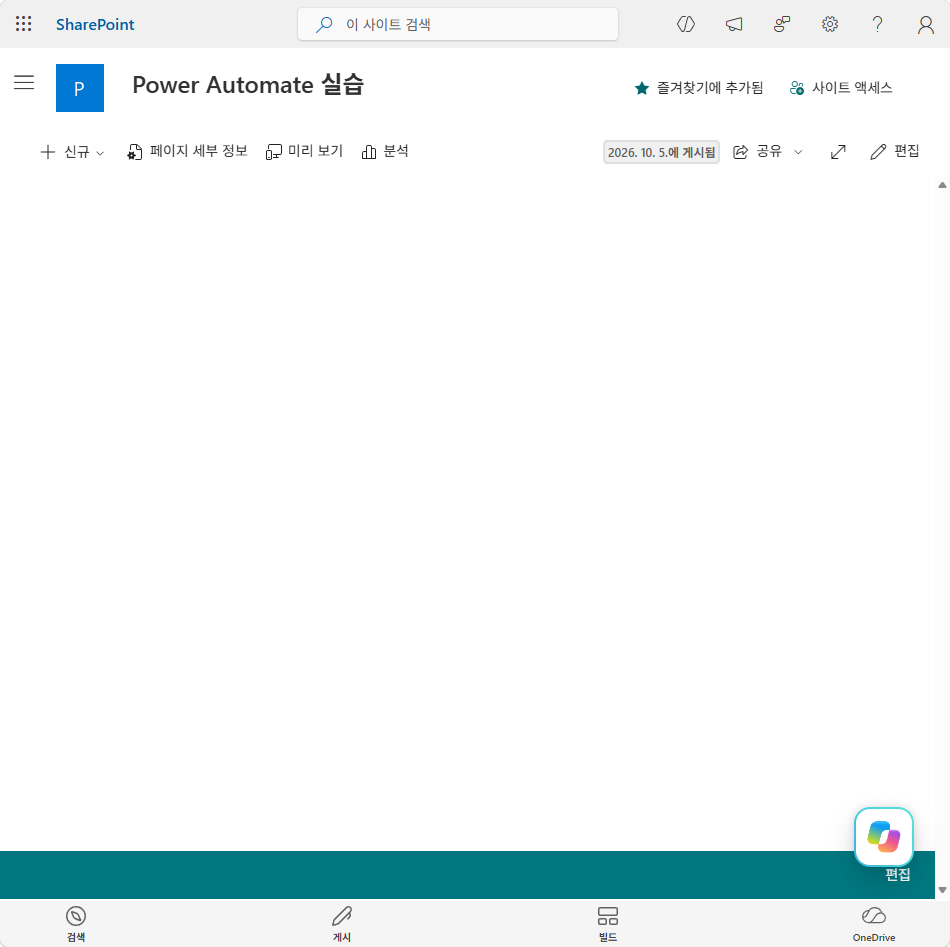Open the OneDrive tab in bottom bar
950x947 pixels.
click(x=874, y=924)
